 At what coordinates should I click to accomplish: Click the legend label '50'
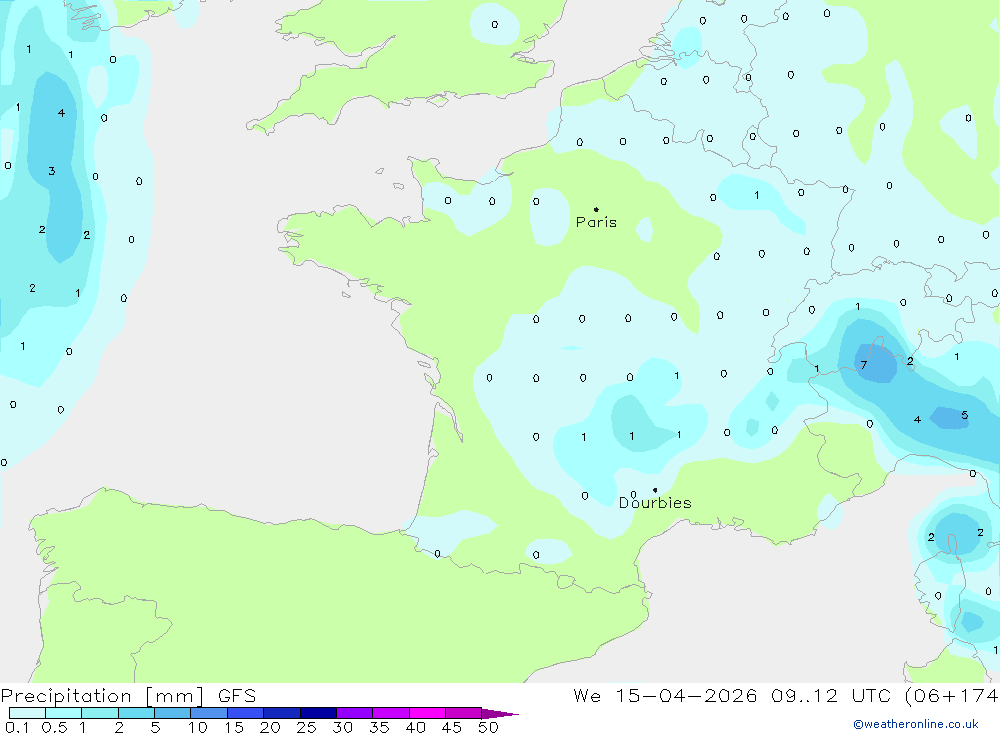[x=488, y=727]
